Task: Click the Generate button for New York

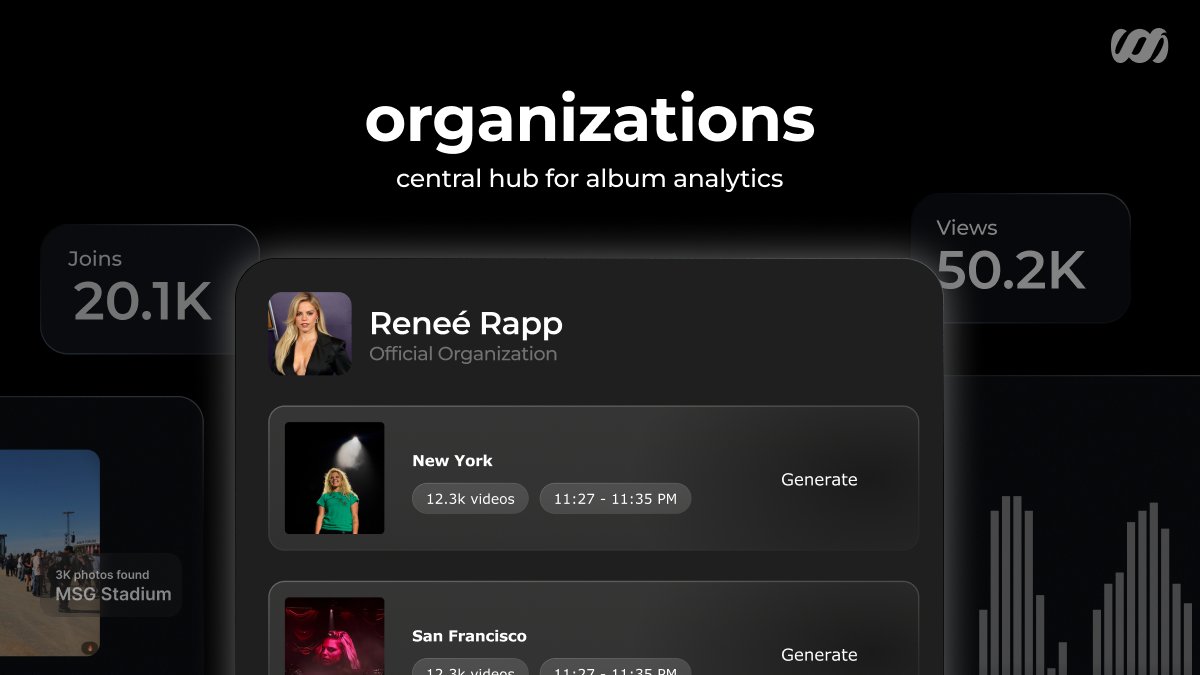Action: pyautogui.click(x=819, y=480)
